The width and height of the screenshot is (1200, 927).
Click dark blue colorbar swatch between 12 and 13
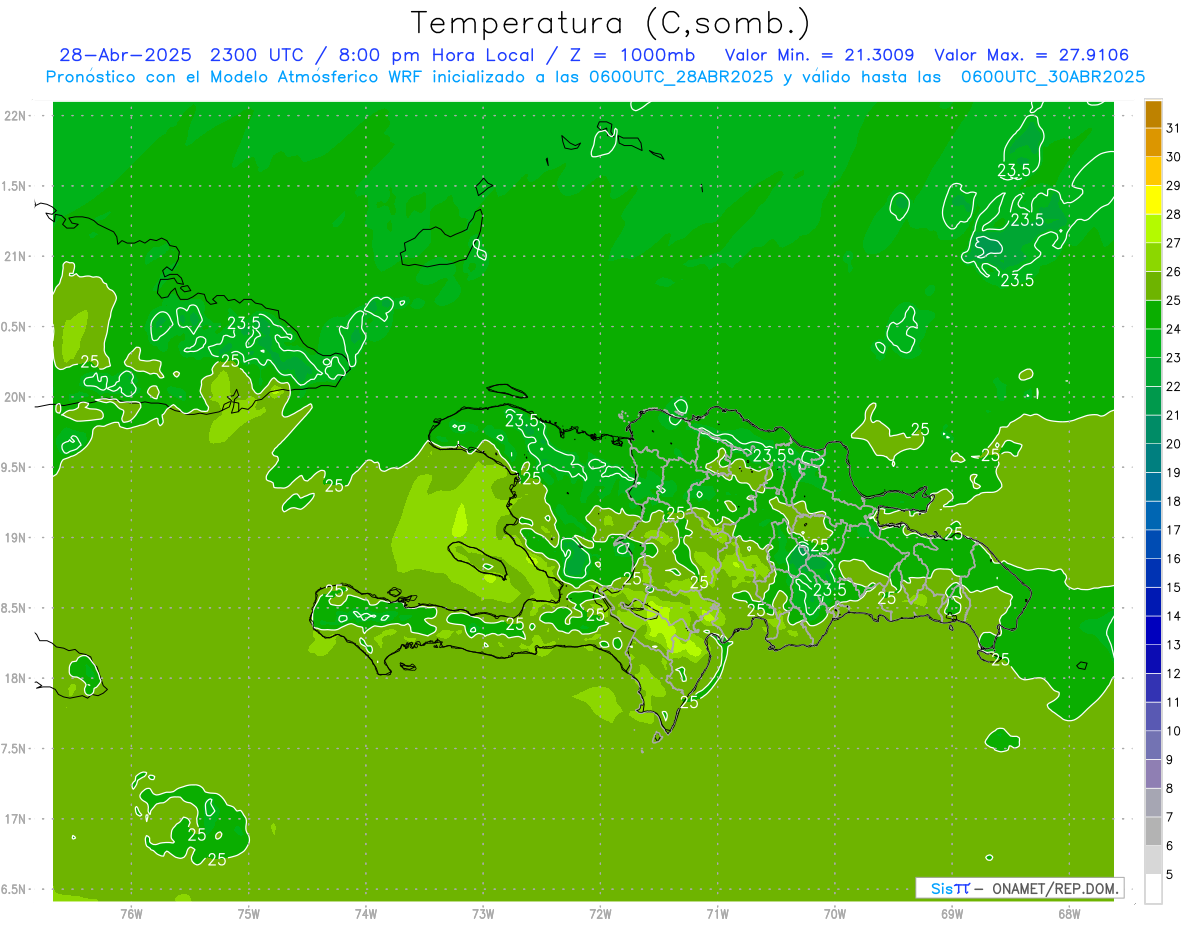(1153, 660)
